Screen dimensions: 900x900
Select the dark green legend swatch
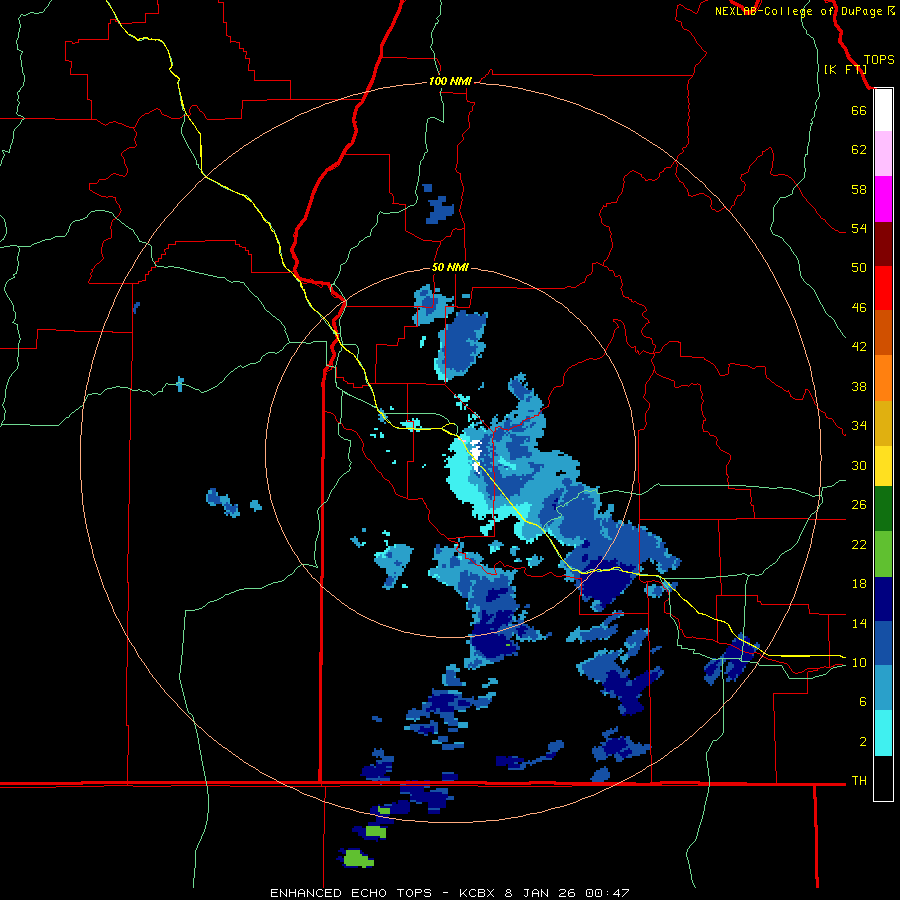click(883, 509)
